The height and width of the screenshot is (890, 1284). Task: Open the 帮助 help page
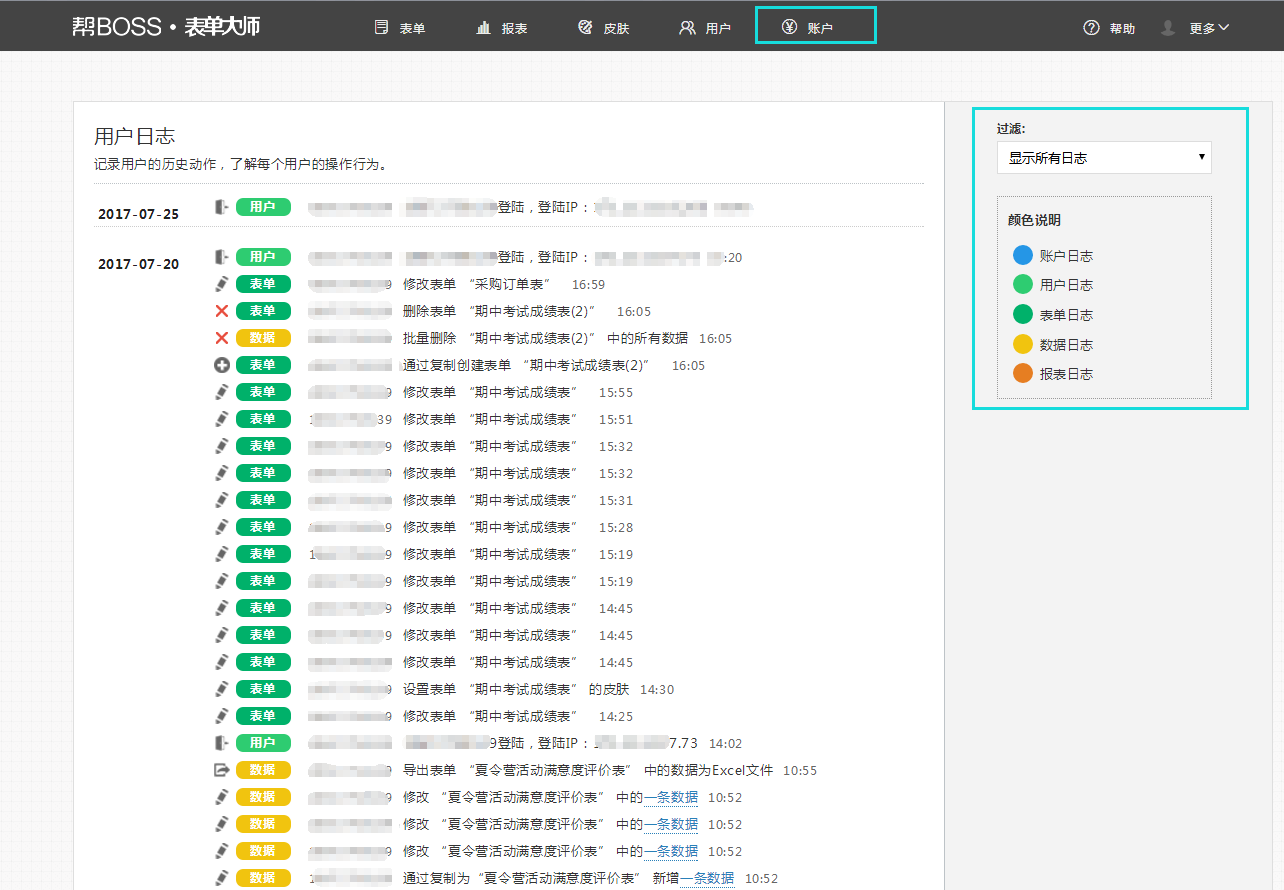pyautogui.click(x=1109, y=28)
